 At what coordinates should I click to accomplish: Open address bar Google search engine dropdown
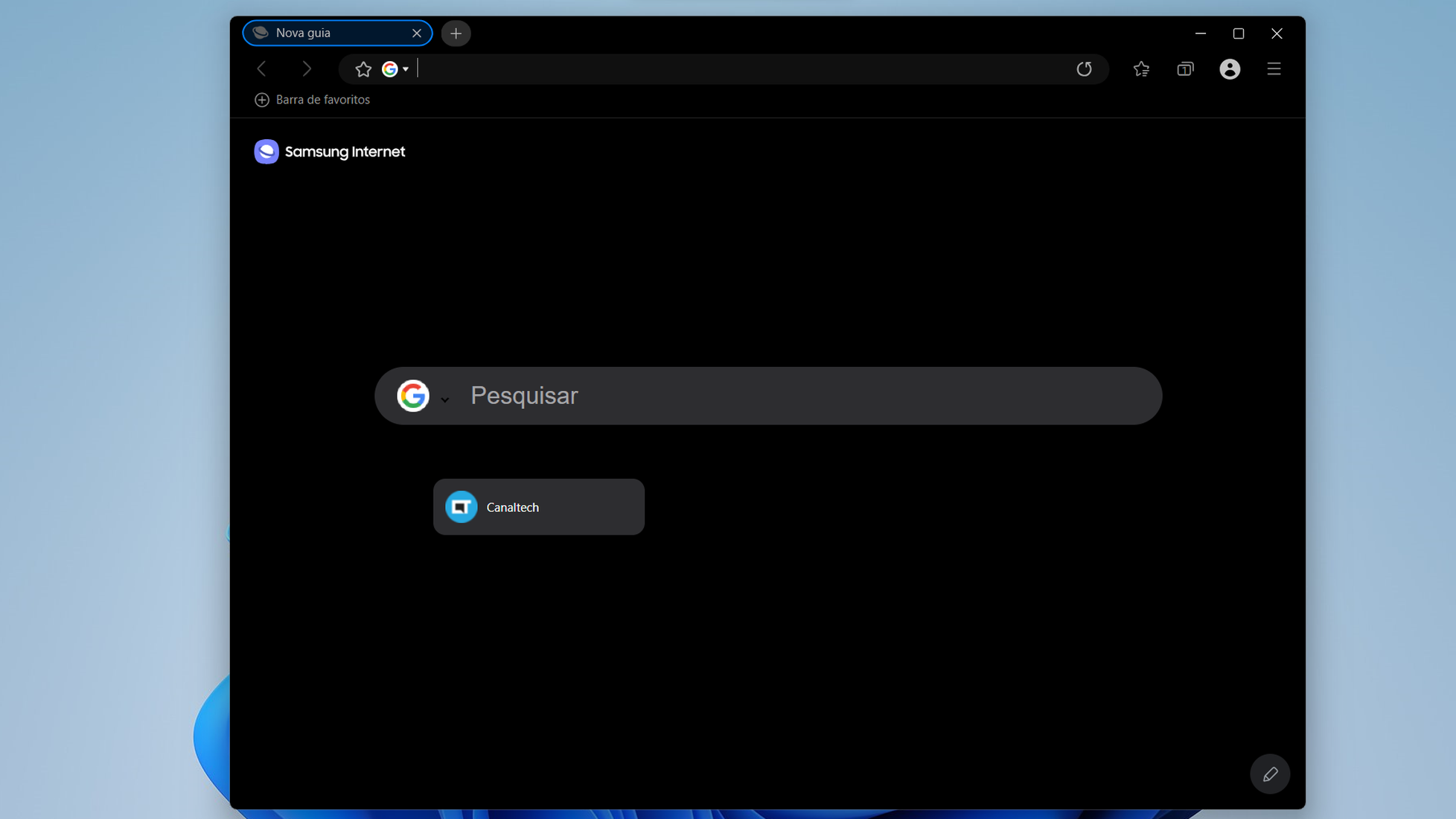(x=396, y=69)
